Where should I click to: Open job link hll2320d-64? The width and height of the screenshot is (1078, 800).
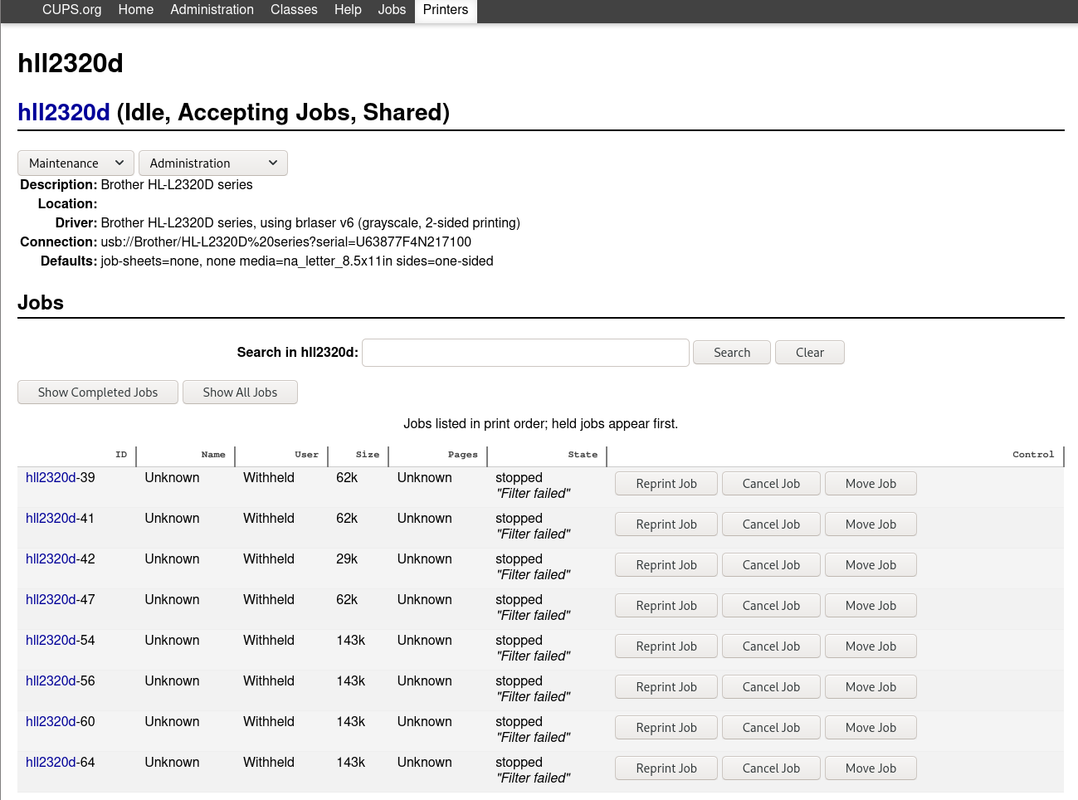(51, 762)
